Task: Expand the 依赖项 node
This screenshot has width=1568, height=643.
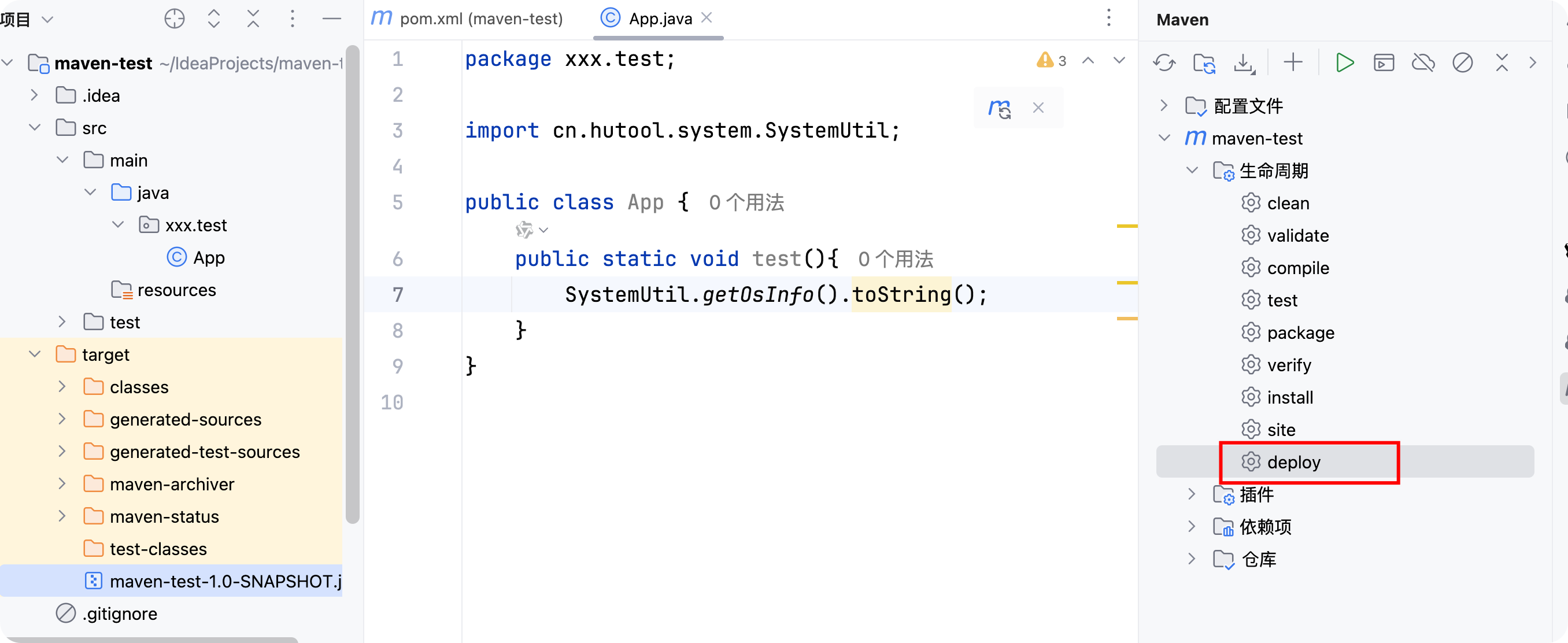Action: click(x=1191, y=526)
